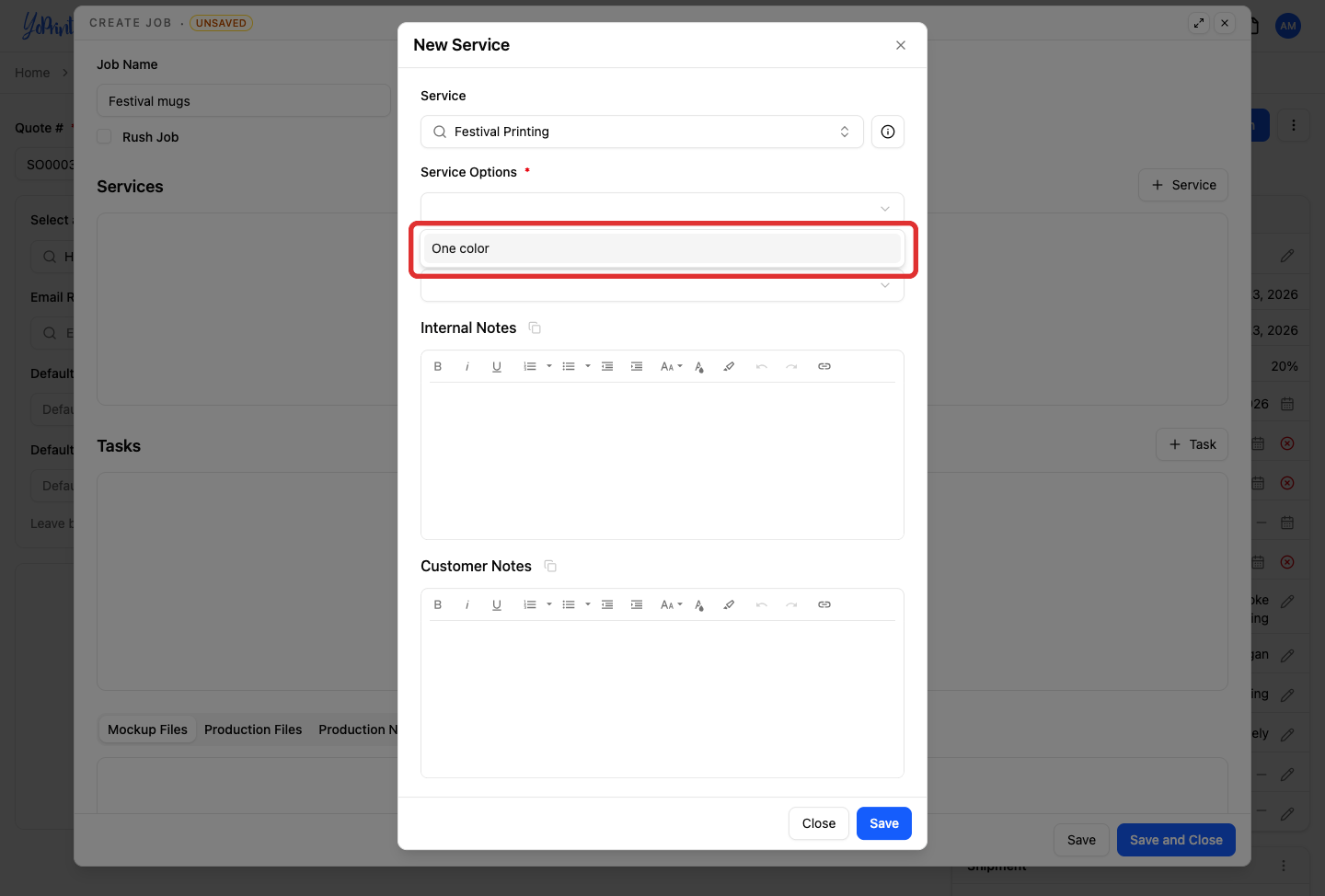Select the One color option

click(x=662, y=248)
